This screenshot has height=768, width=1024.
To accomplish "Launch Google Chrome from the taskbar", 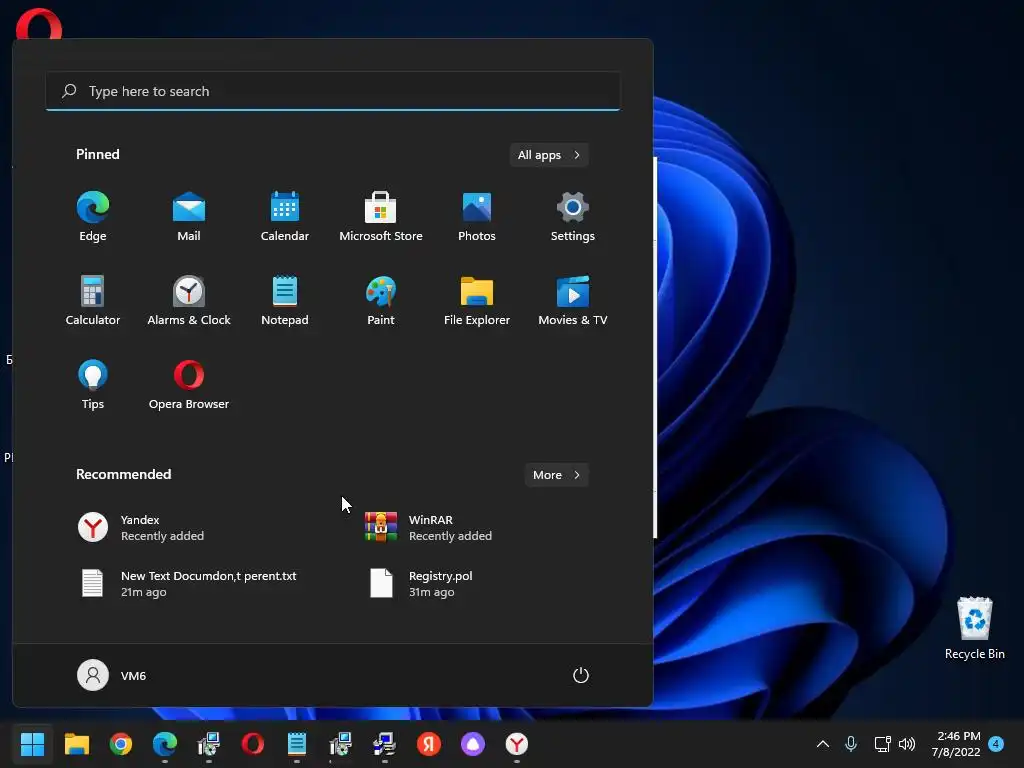I will click(121, 744).
